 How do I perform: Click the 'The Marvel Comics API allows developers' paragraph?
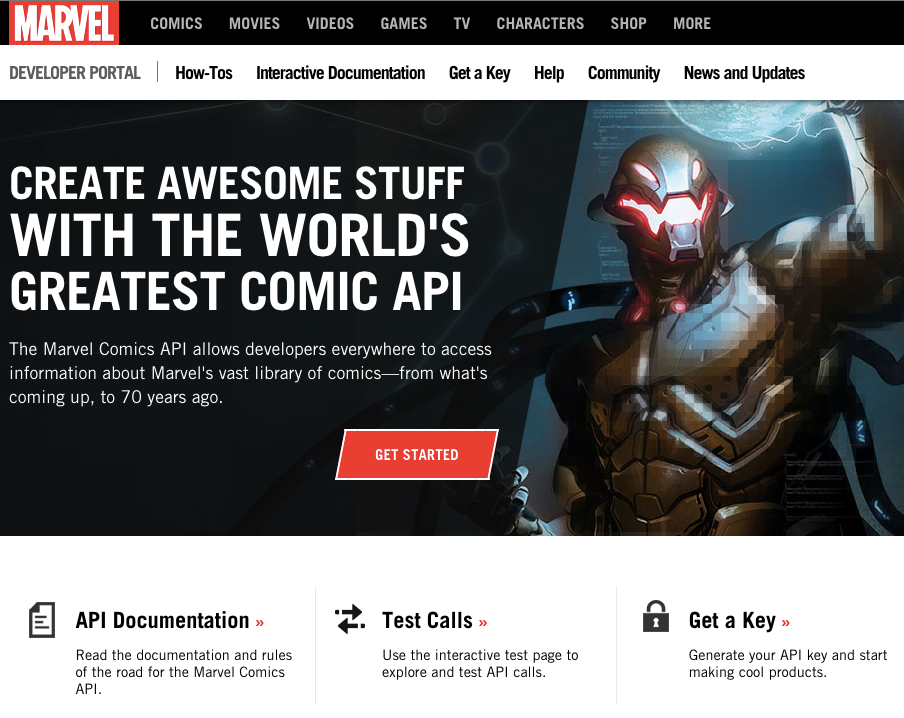point(250,373)
